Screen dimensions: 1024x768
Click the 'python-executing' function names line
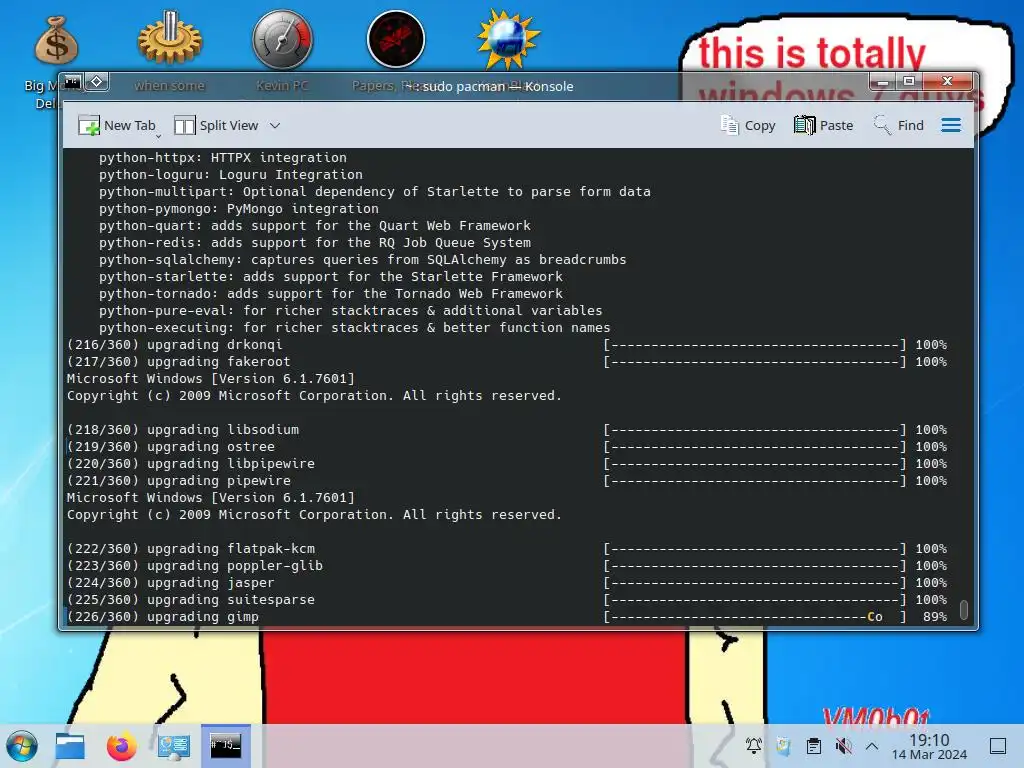(x=355, y=327)
